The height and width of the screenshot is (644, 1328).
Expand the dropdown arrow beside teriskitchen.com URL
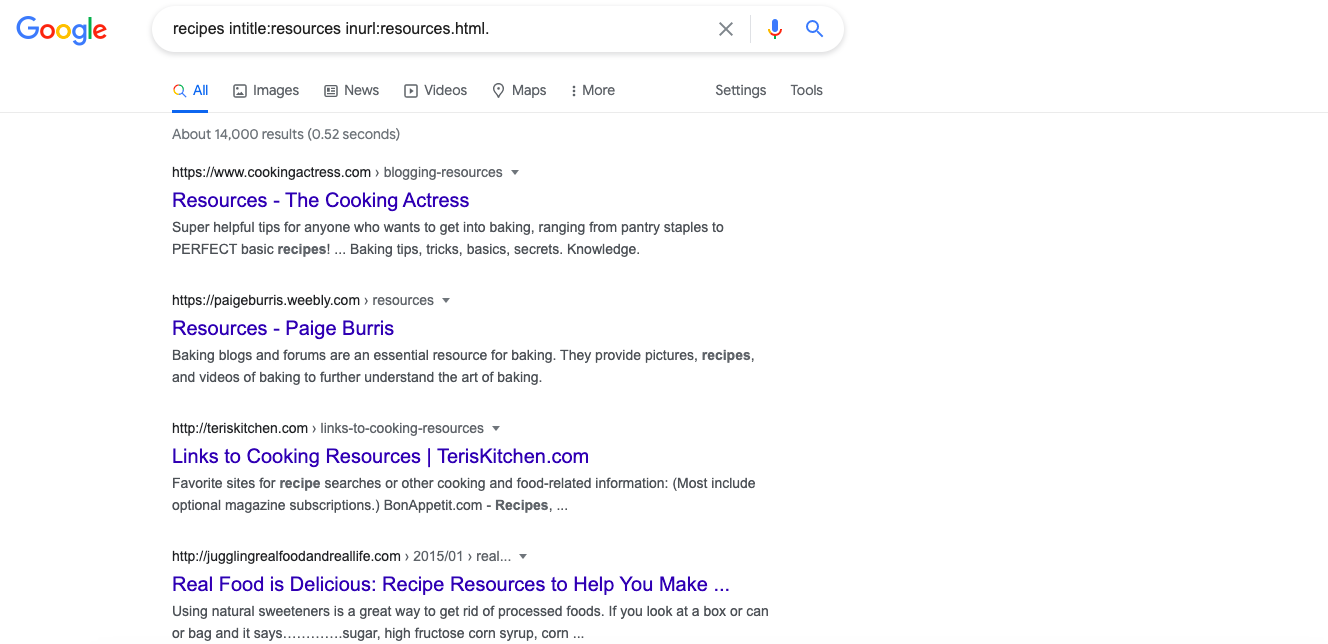tap(496, 428)
